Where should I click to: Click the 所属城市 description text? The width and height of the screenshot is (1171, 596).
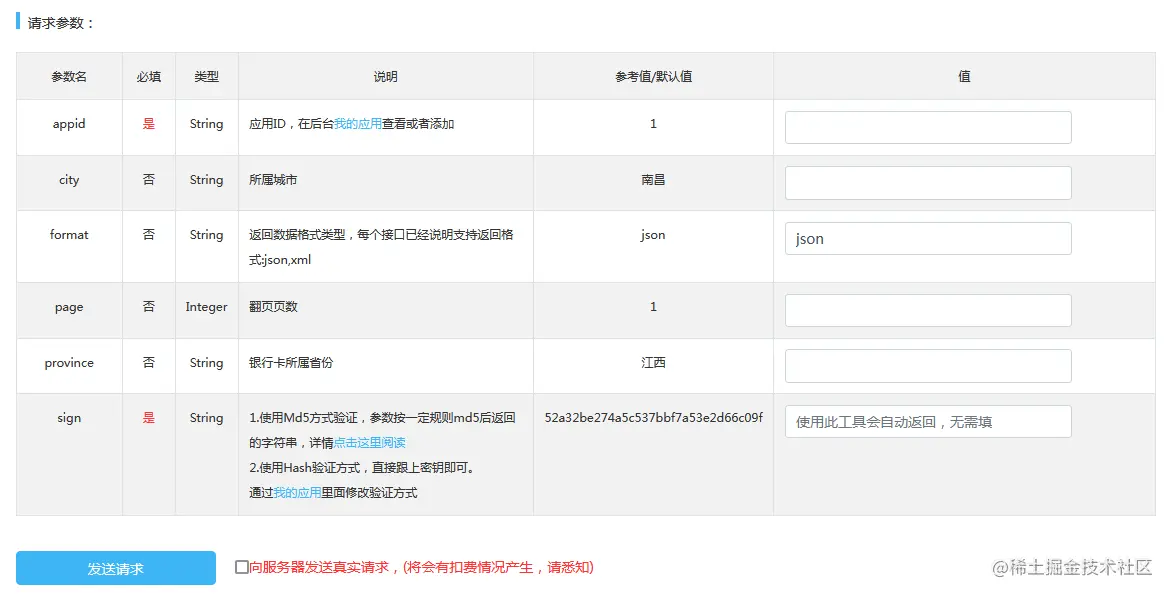click(x=273, y=180)
